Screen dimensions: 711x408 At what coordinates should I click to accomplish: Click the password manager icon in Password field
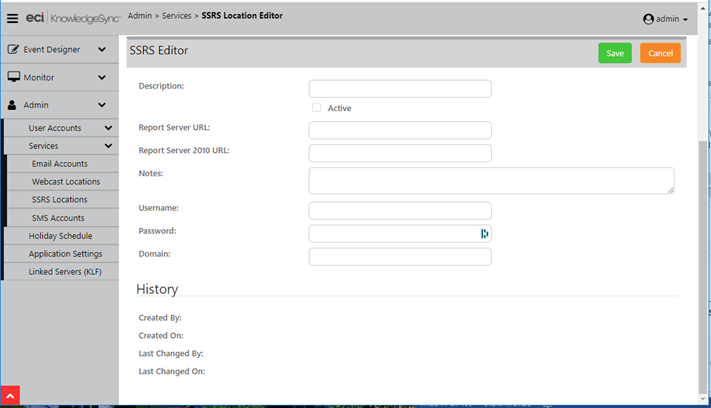coord(484,233)
